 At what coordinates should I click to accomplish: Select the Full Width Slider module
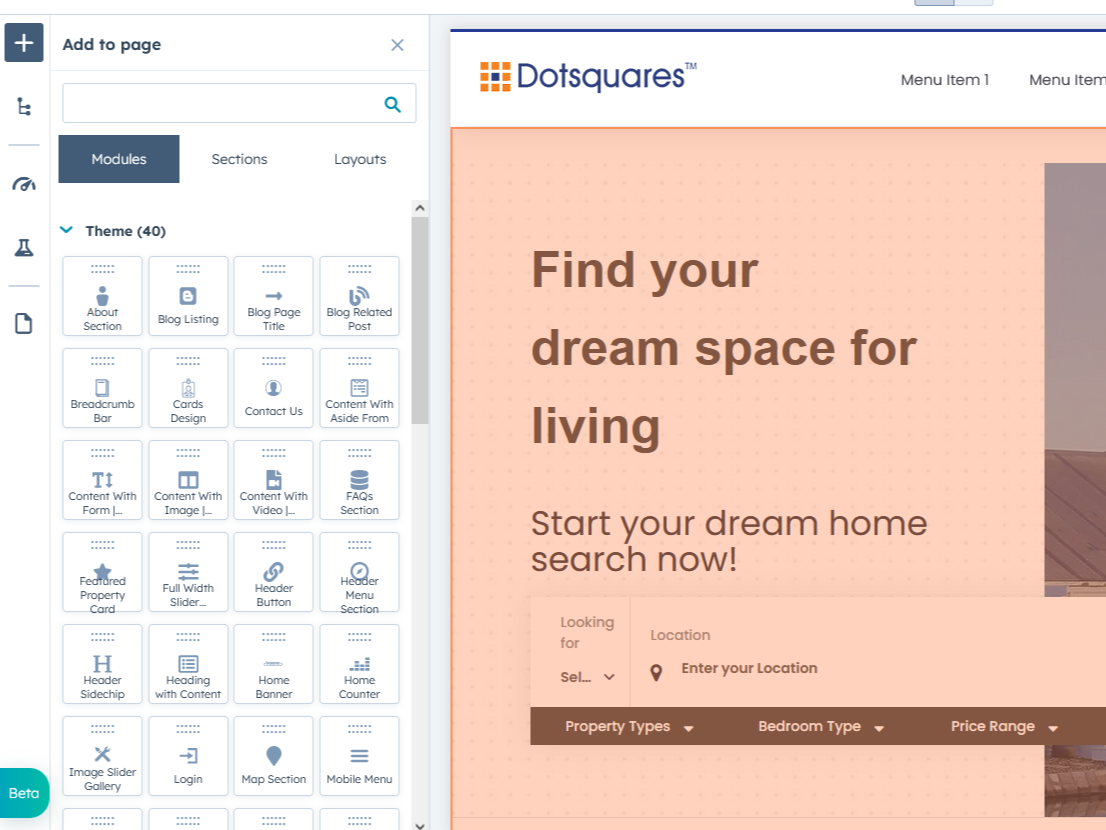(x=188, y=572)
